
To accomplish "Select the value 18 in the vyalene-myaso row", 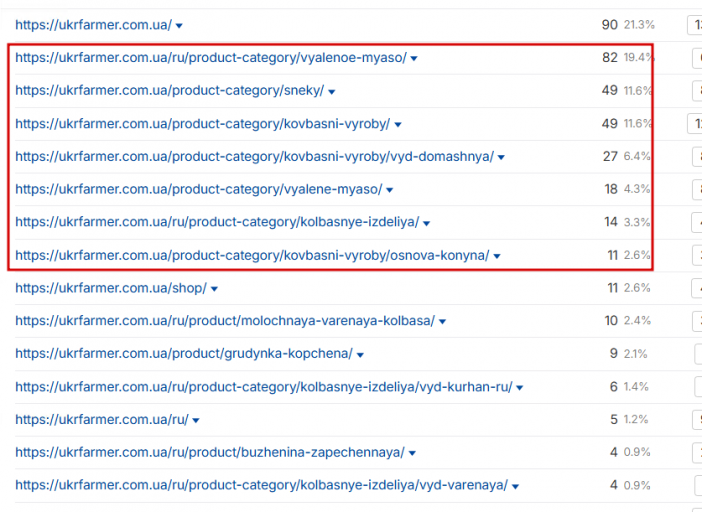I will pos(611,189).
